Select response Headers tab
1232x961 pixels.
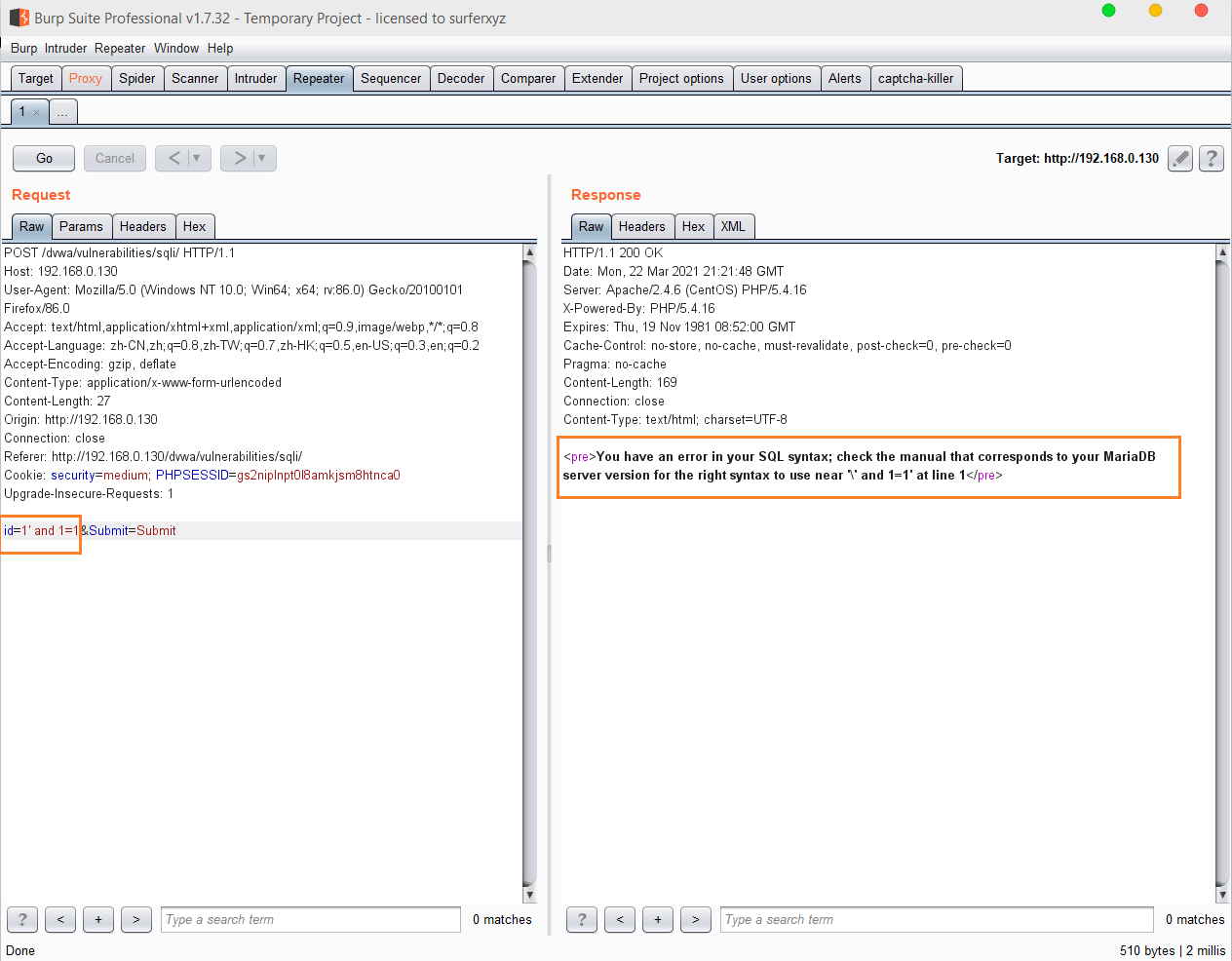pyautogui.click(x=642, y=226)
